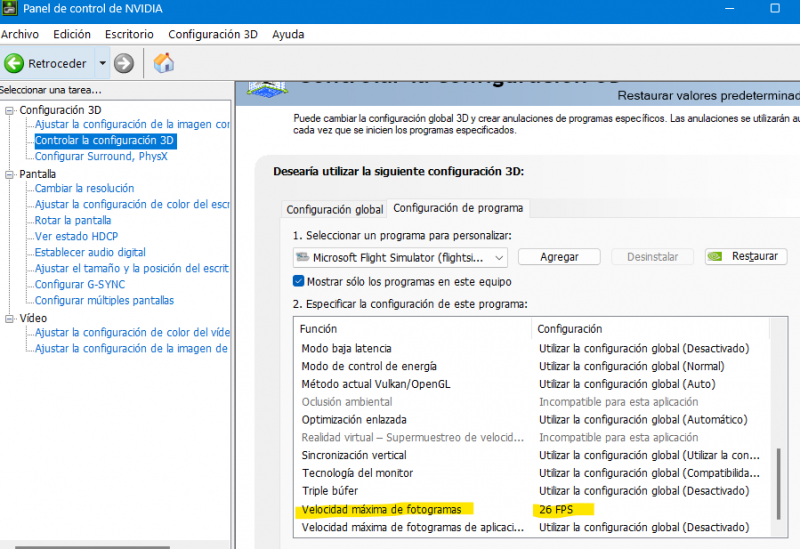This screenshot has height=549, width=800.
Task: Click the 26 FPS setting value
Action: coord(556,509)
